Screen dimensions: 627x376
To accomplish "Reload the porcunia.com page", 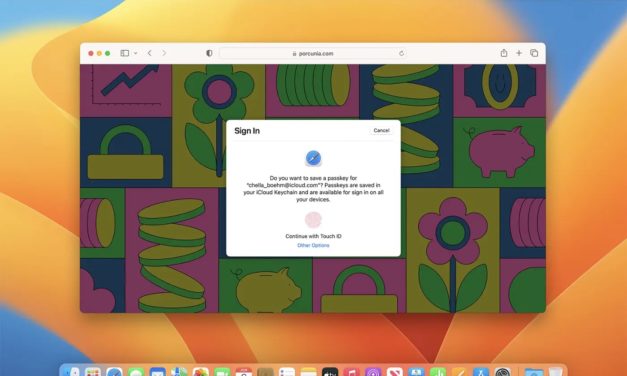I will pyautogui.click(x=401, y=53).
